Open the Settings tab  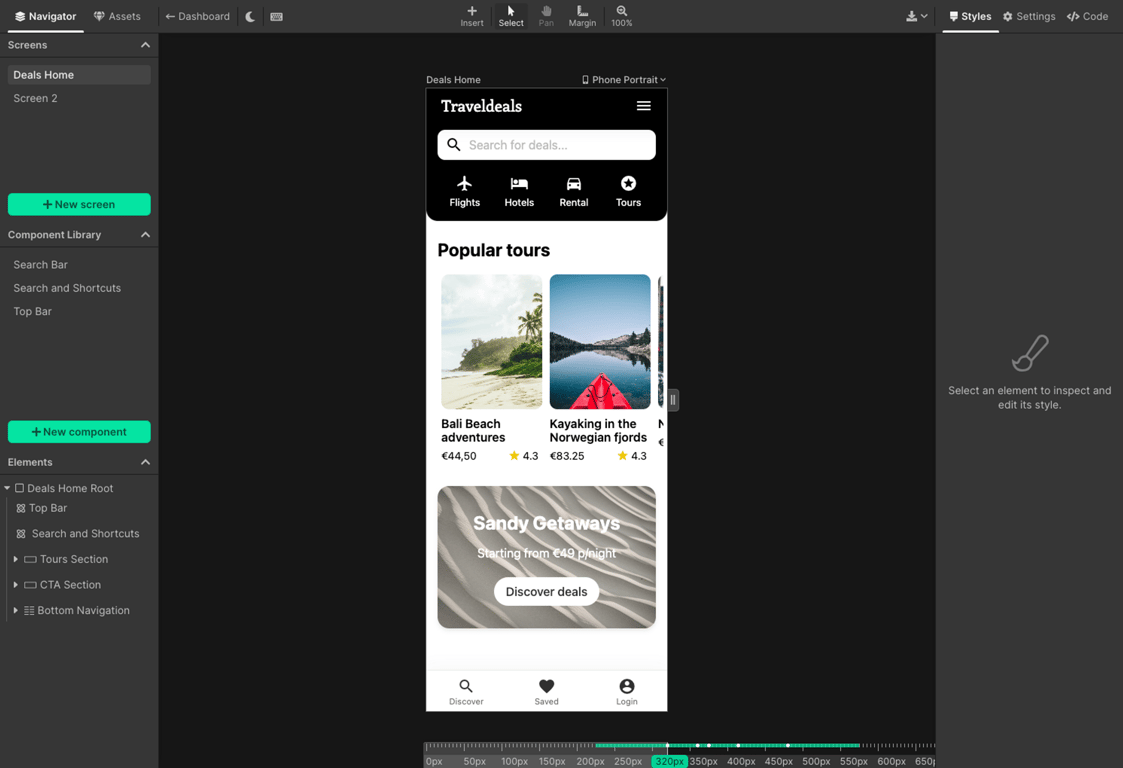[x=1029, y=16]
